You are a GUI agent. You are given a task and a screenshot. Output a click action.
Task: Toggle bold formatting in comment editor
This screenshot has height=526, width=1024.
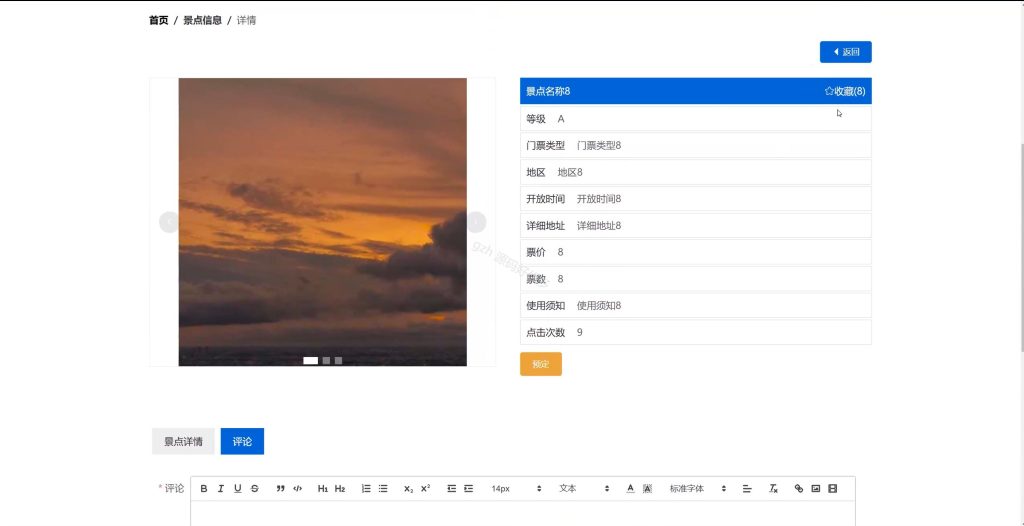point(204,488)
